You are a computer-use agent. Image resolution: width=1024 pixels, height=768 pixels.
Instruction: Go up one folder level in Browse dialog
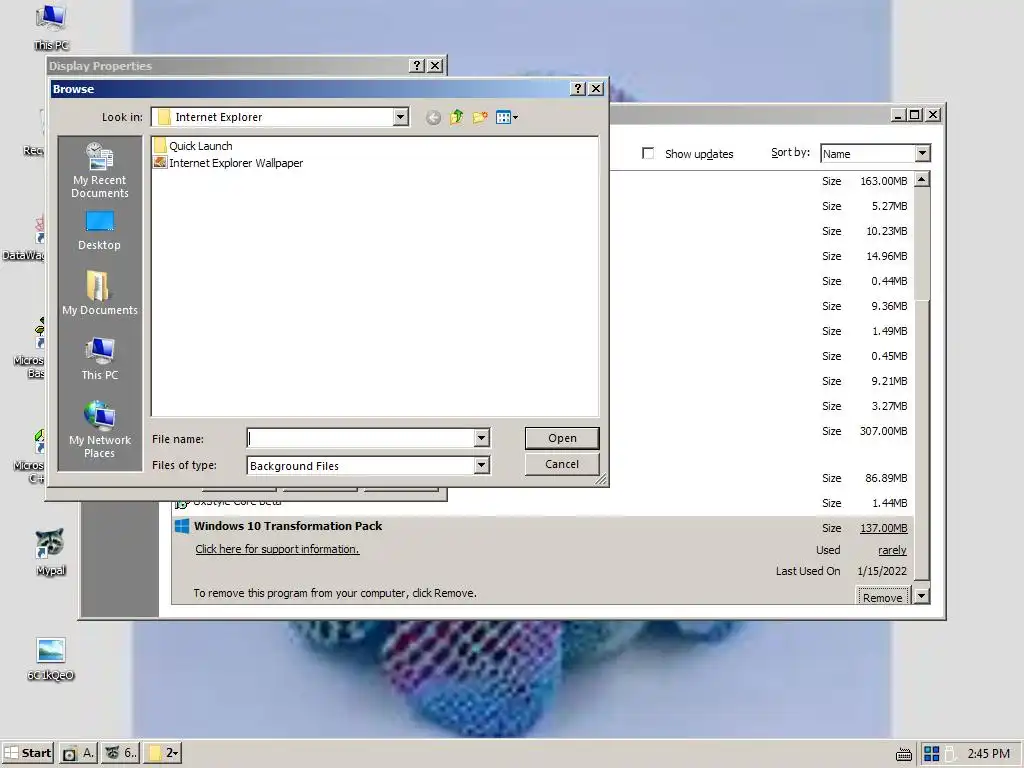click(x=456, y=117)
